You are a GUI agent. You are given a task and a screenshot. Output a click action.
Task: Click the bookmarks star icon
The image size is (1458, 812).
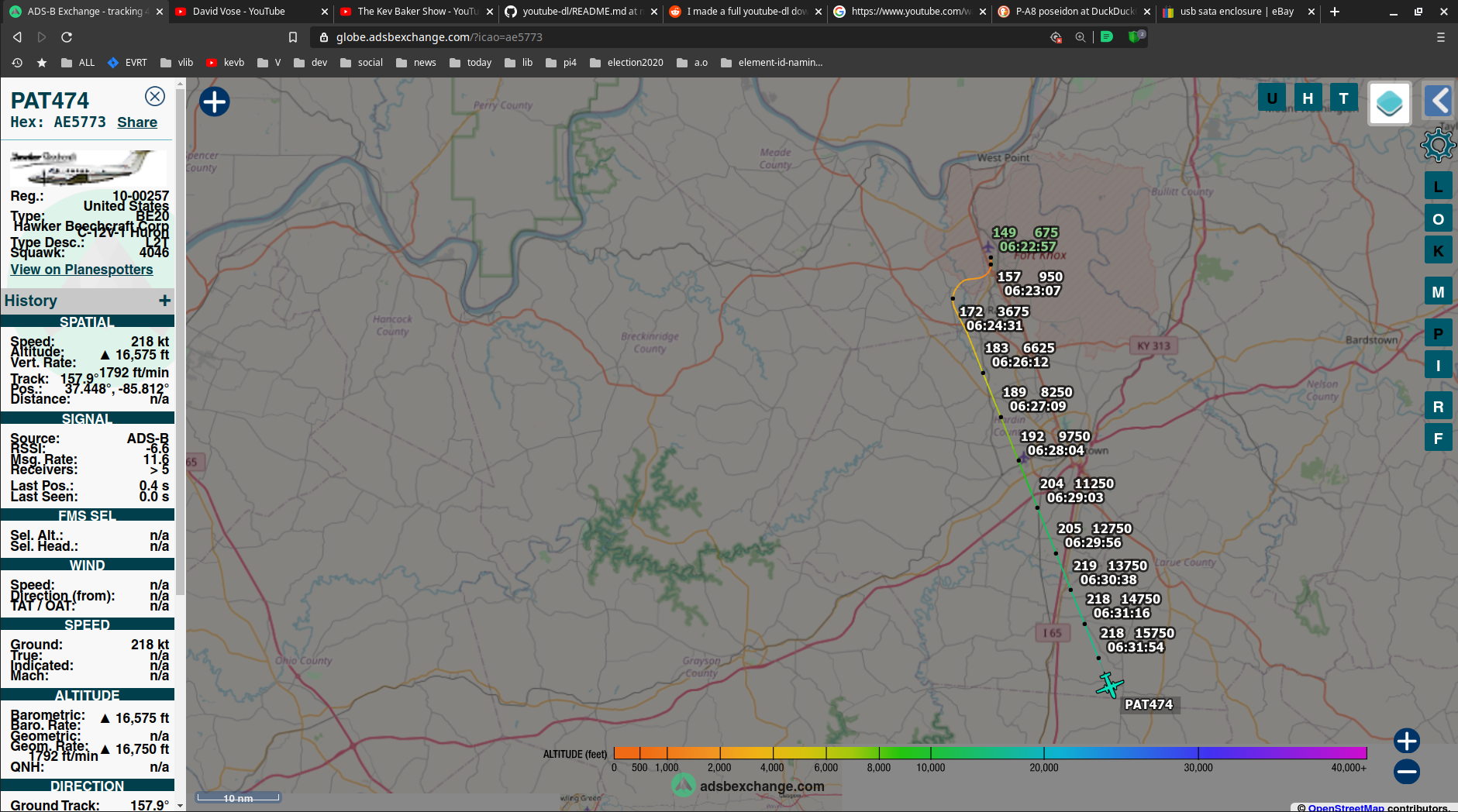(42, 63)
